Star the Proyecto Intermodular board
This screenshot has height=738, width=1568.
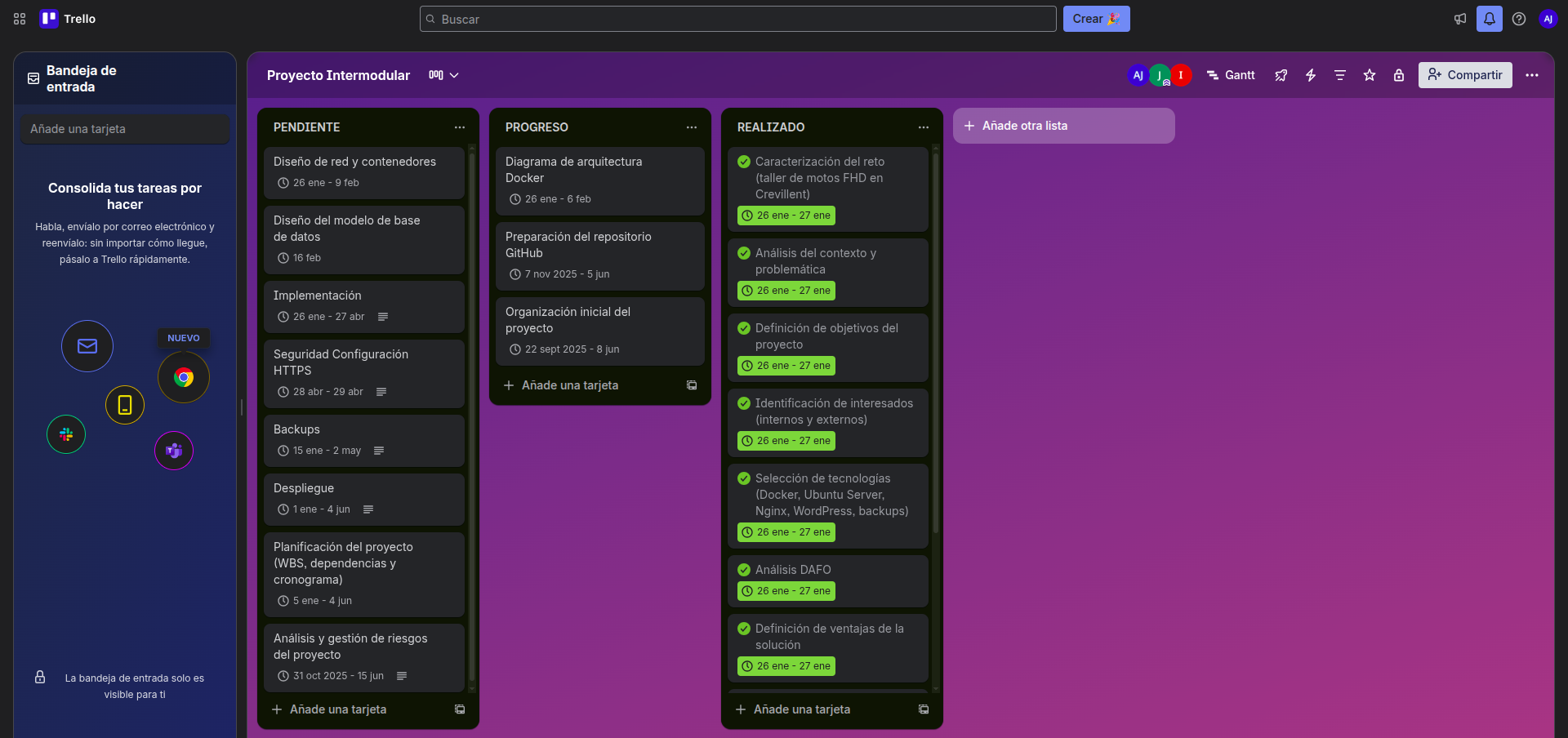[x=1370, y=75]
